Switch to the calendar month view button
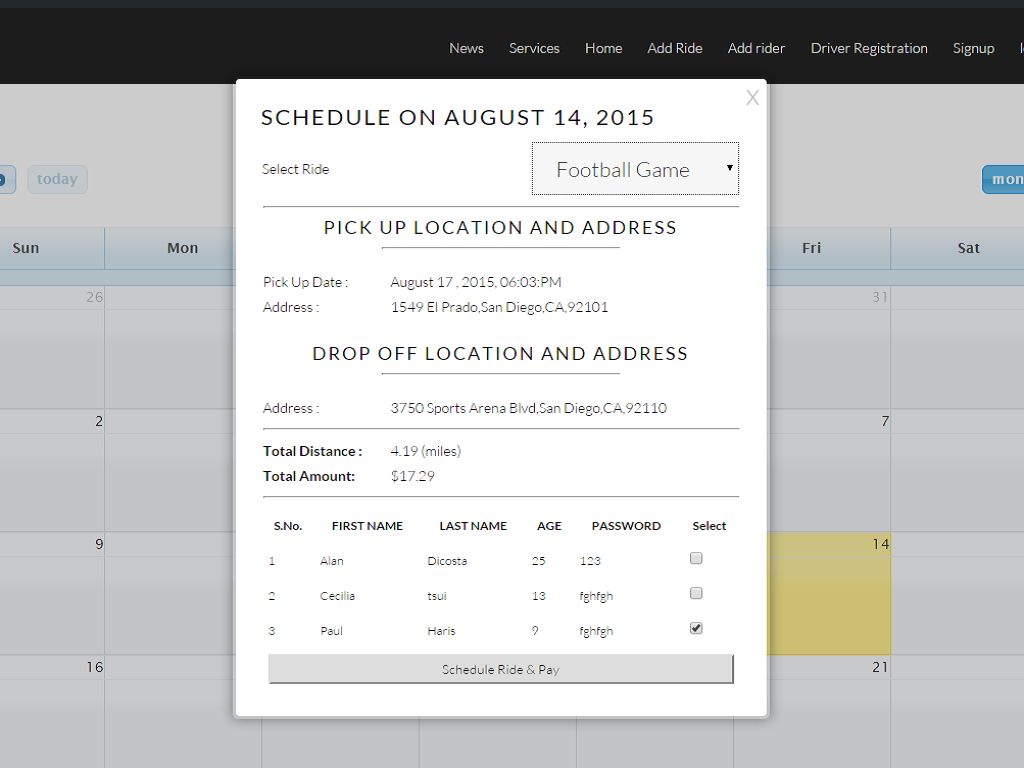 click(1003, 180)
